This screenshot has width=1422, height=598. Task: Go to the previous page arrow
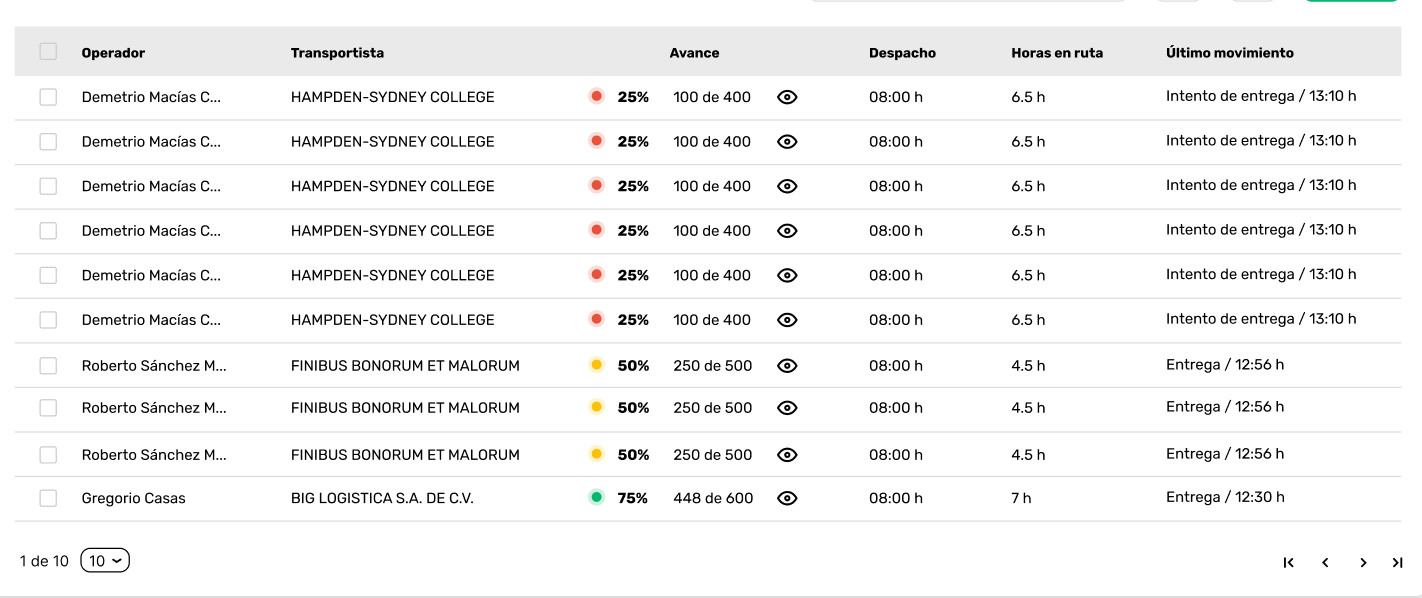(x=1325, y=563)
